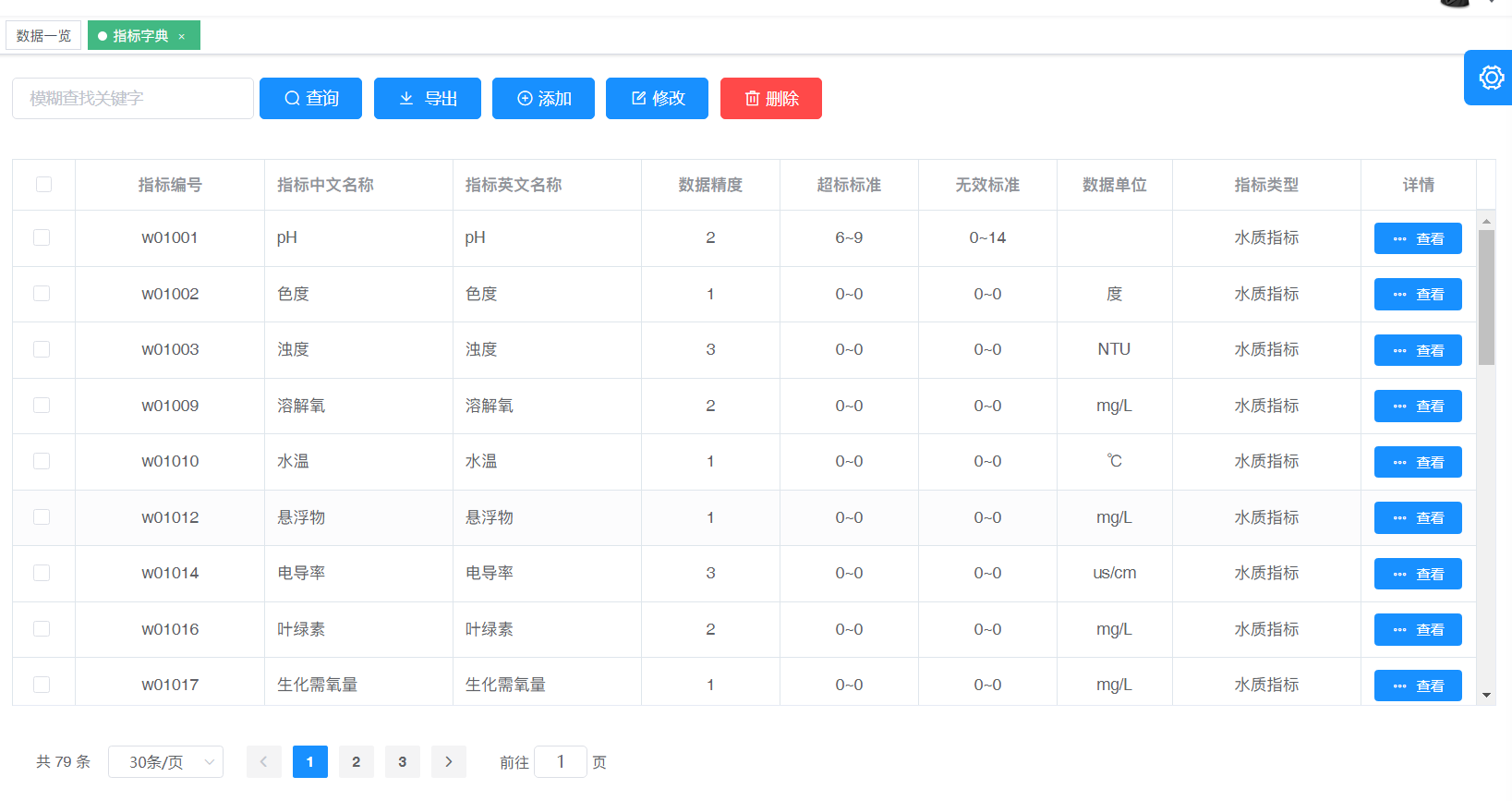
Task: Click the scrollbar up arrow
Action: coord(1486,221)
